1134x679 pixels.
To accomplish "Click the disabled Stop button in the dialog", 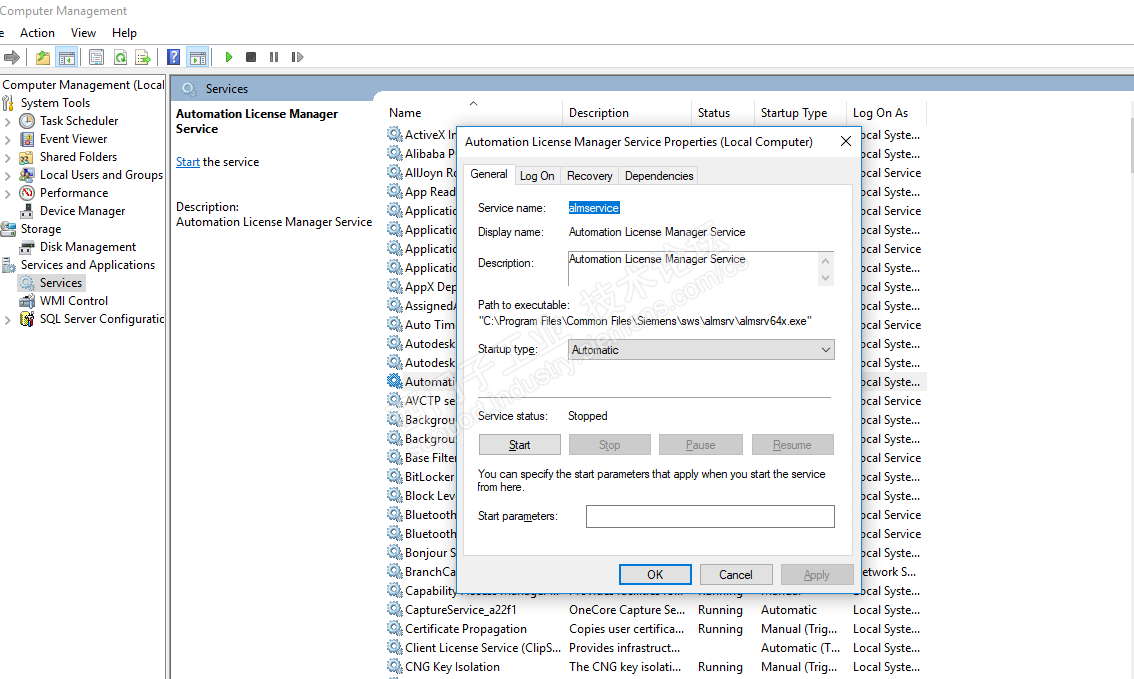I will 610,445.
